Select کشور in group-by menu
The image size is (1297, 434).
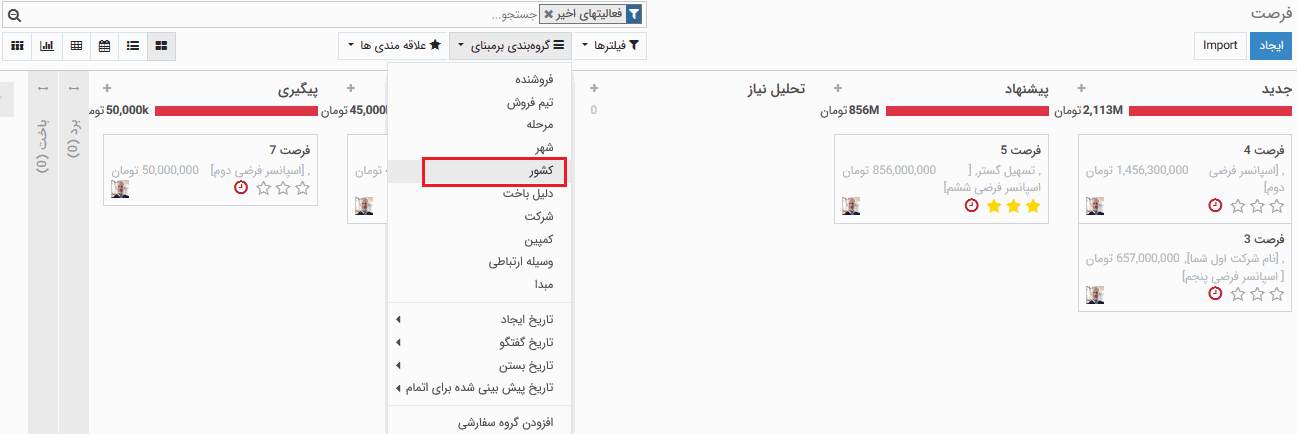coord(494,172)
